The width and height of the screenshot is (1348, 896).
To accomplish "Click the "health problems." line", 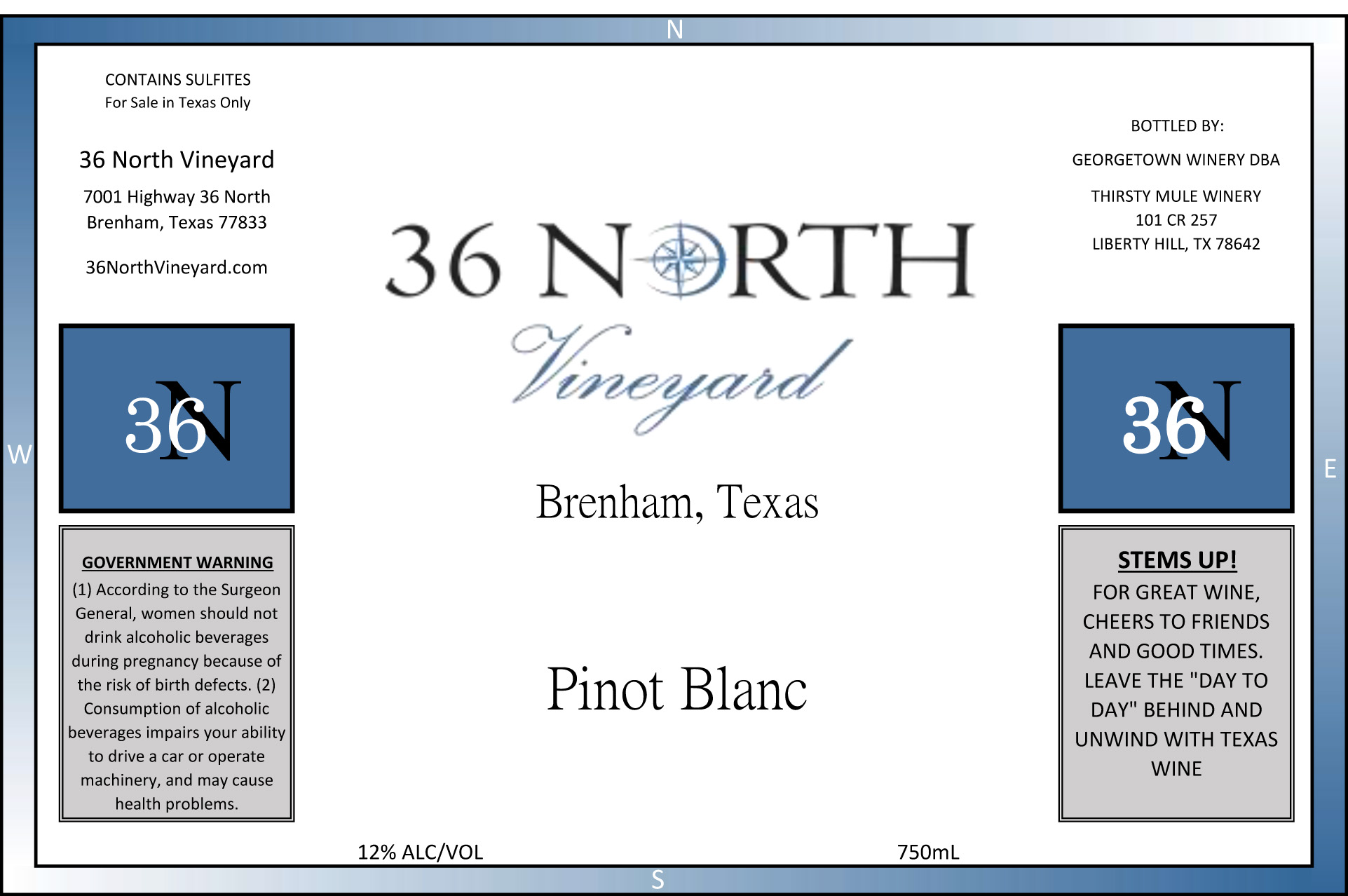I will pyautogui.click(x=177, y=804).
